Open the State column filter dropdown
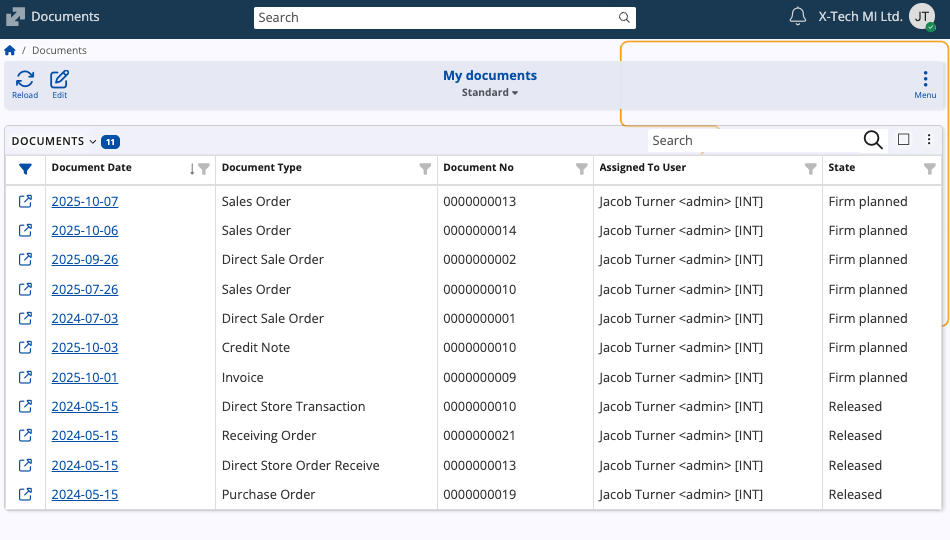 click(930, 169)
